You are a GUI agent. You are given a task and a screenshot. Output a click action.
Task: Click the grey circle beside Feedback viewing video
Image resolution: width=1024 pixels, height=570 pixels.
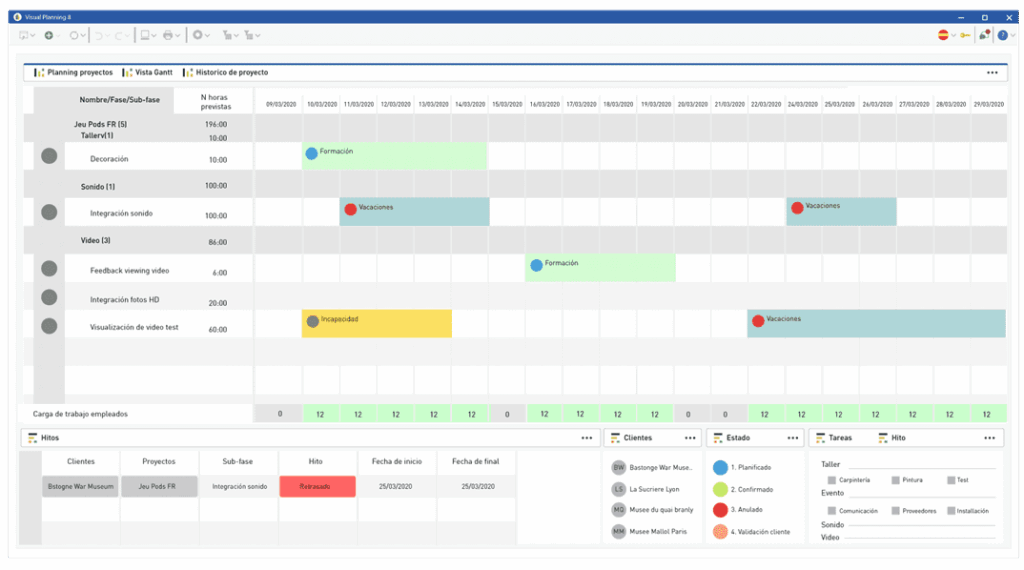(x=49, y=268)
